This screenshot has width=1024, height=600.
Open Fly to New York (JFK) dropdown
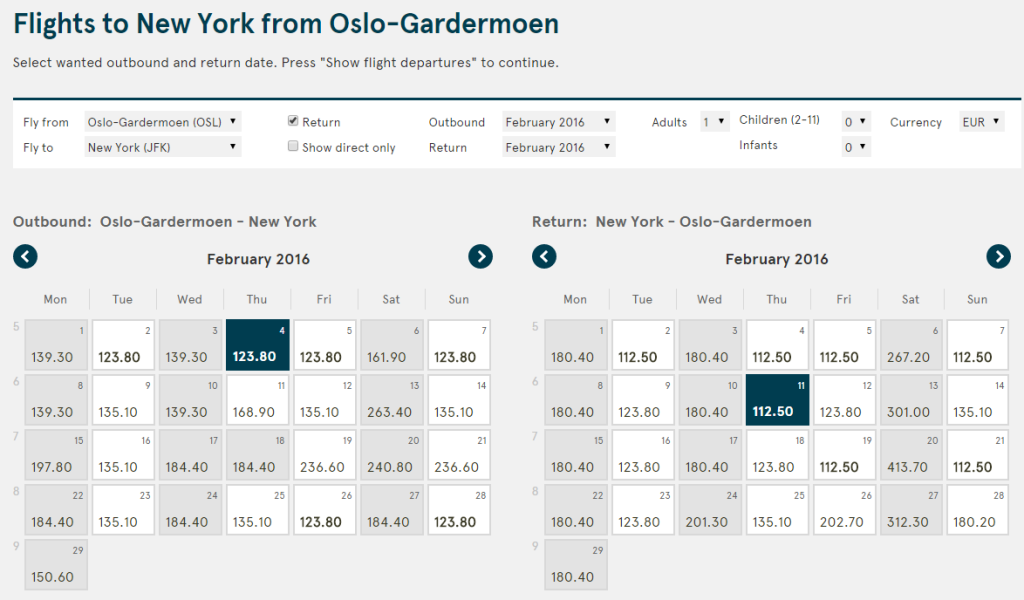point(163,147)
